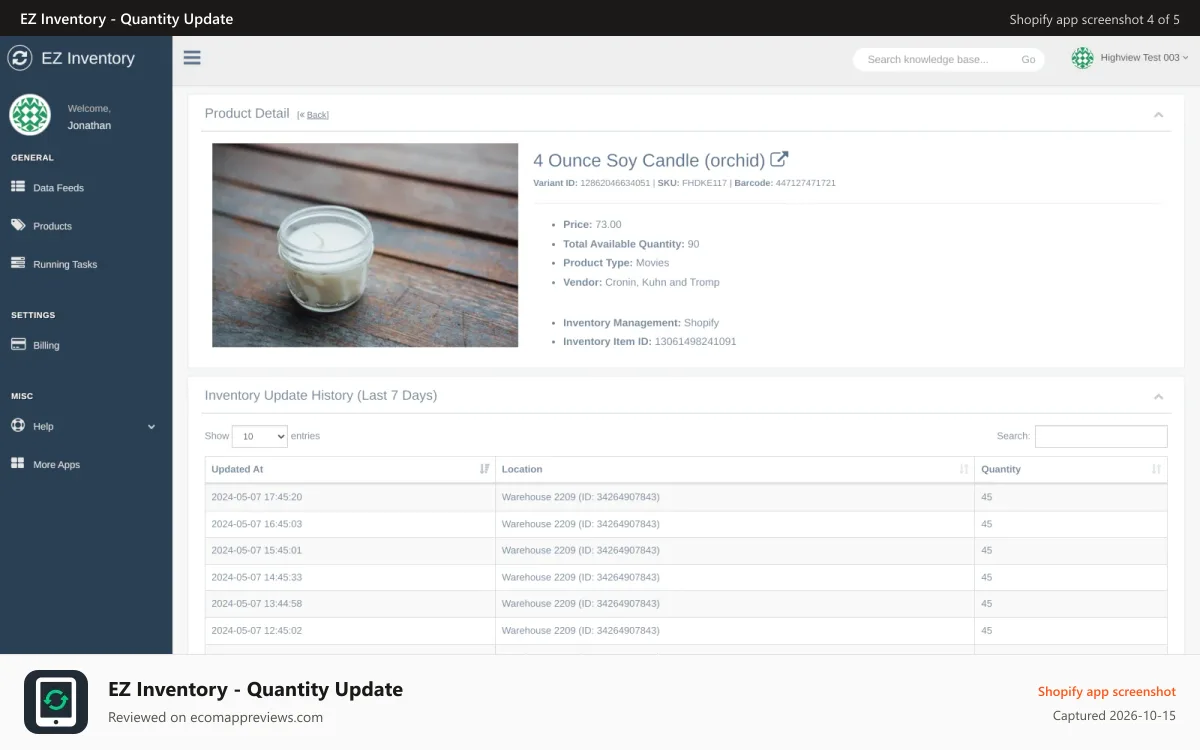Select the 2024-05-07 16:45:03 row
This screenshot has width=1200, height=750.
(686, 524)
